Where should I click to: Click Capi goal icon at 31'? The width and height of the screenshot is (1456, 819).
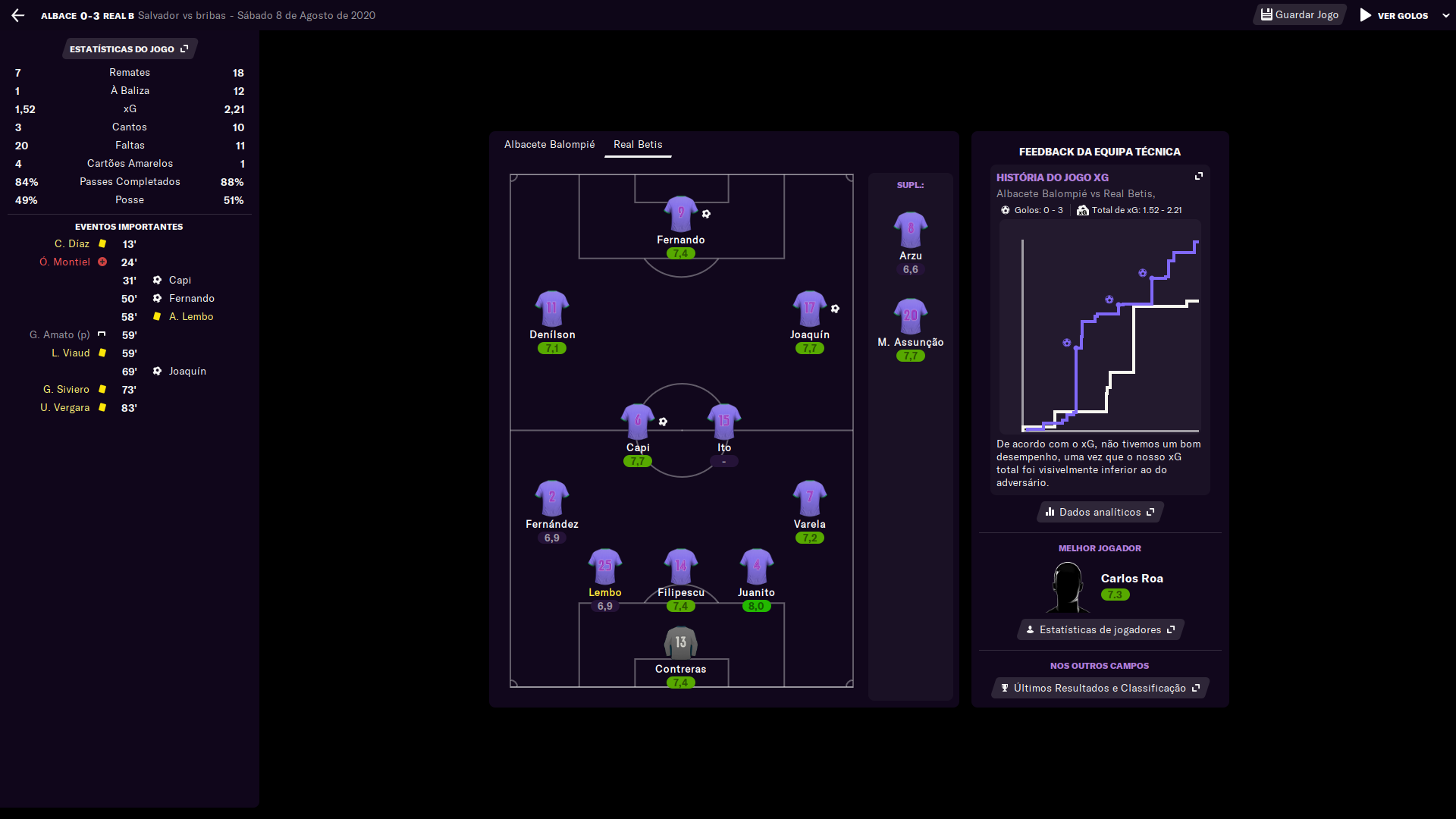(157, 280)
